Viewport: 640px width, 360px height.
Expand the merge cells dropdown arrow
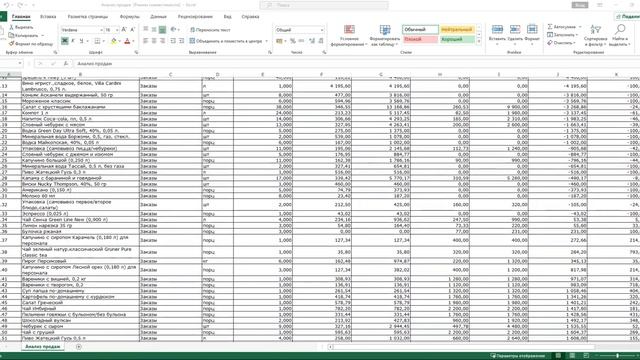pos(267,41)
